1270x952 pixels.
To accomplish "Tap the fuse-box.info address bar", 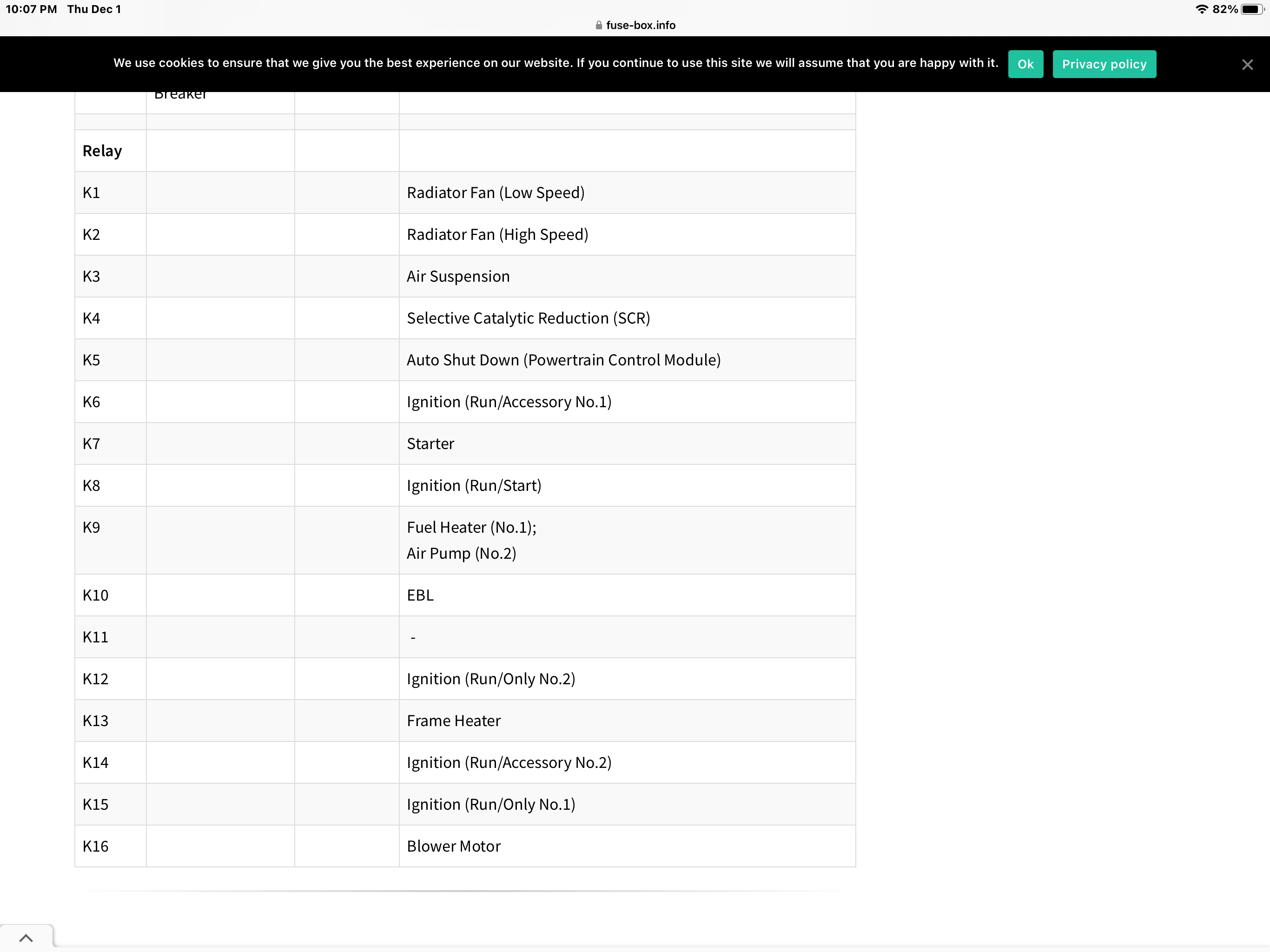I will (640, 25).
